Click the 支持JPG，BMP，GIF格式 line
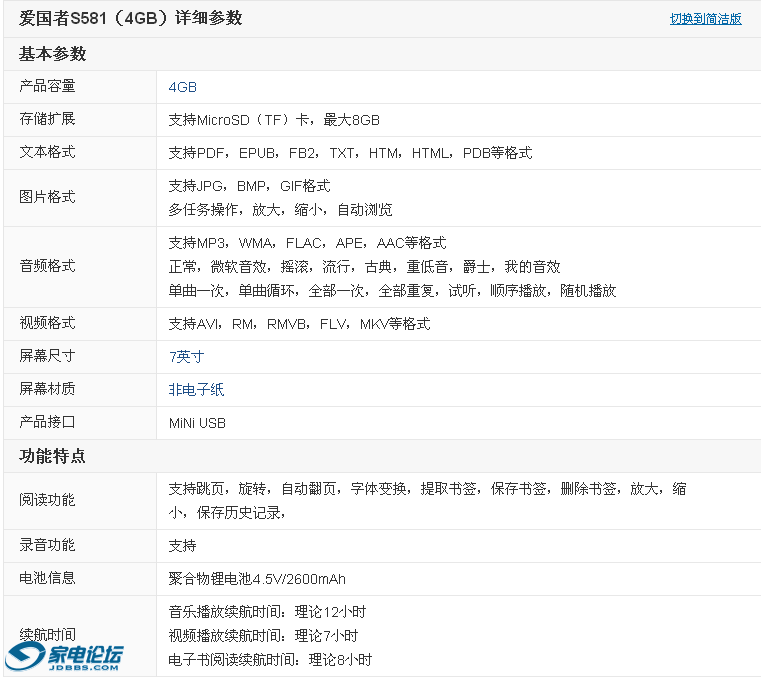The width and height of the screenshot is (761, 677). 249,186
